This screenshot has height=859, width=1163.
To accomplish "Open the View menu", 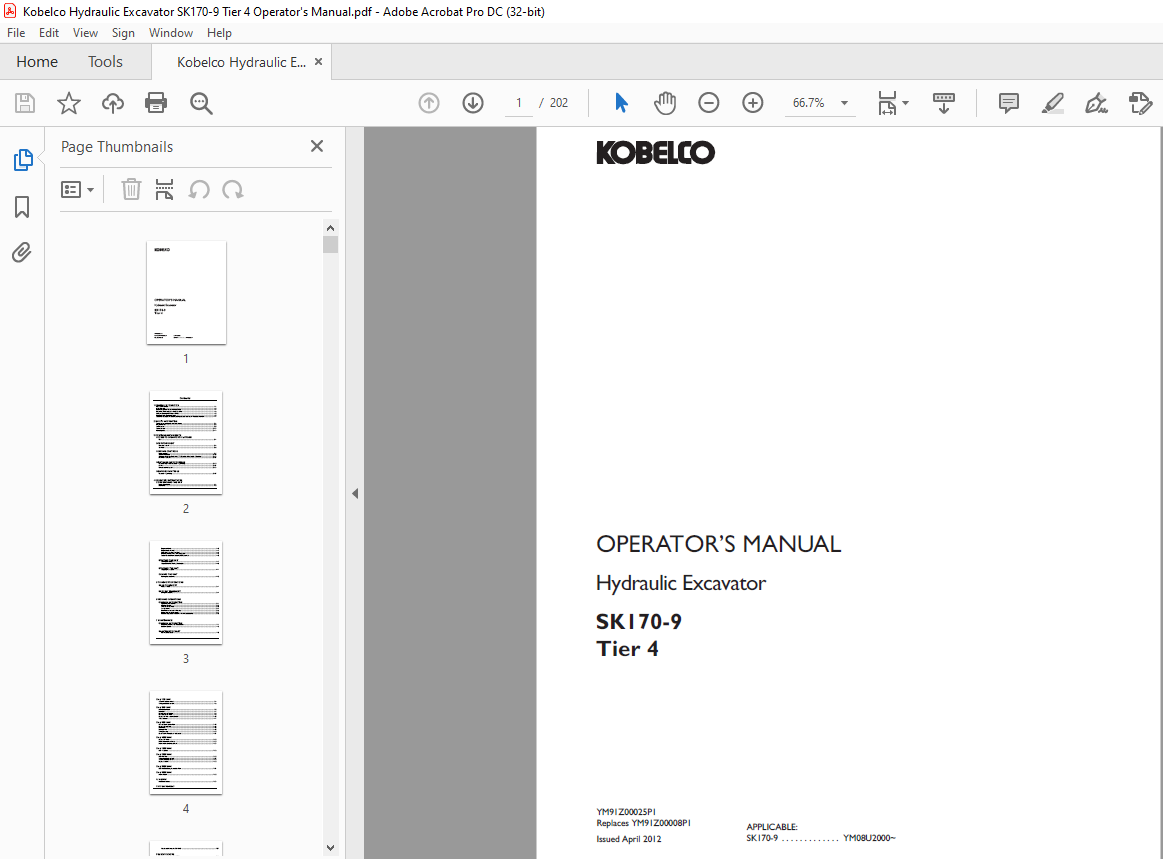I will click(x=85, y=33).
